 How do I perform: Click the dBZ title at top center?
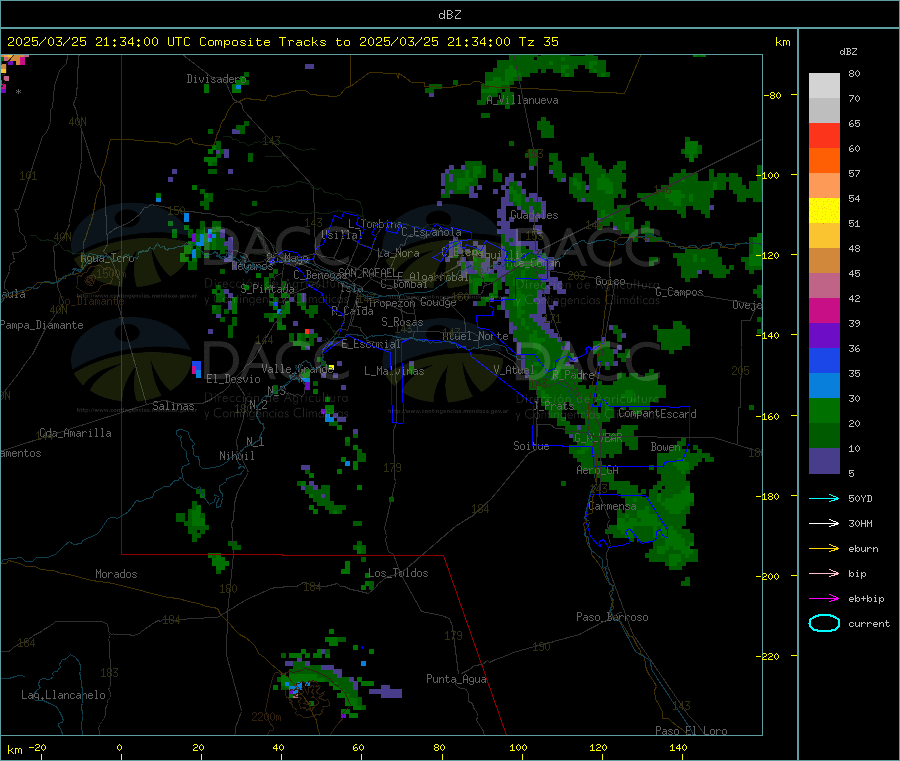coord(449,15)
